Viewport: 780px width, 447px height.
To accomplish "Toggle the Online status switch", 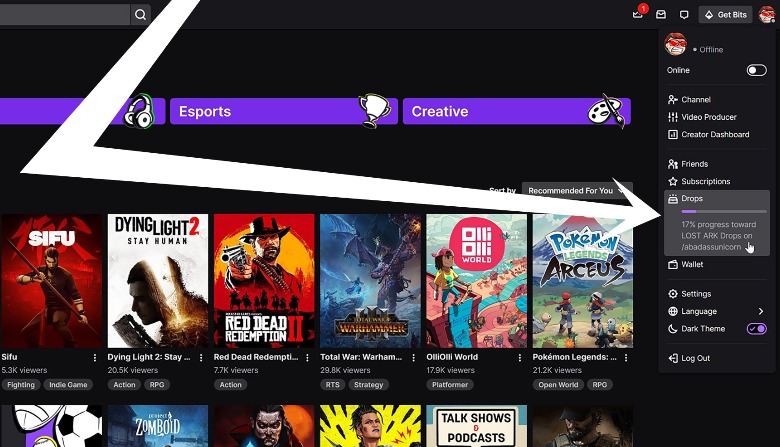I will click(x=756, y=71).
